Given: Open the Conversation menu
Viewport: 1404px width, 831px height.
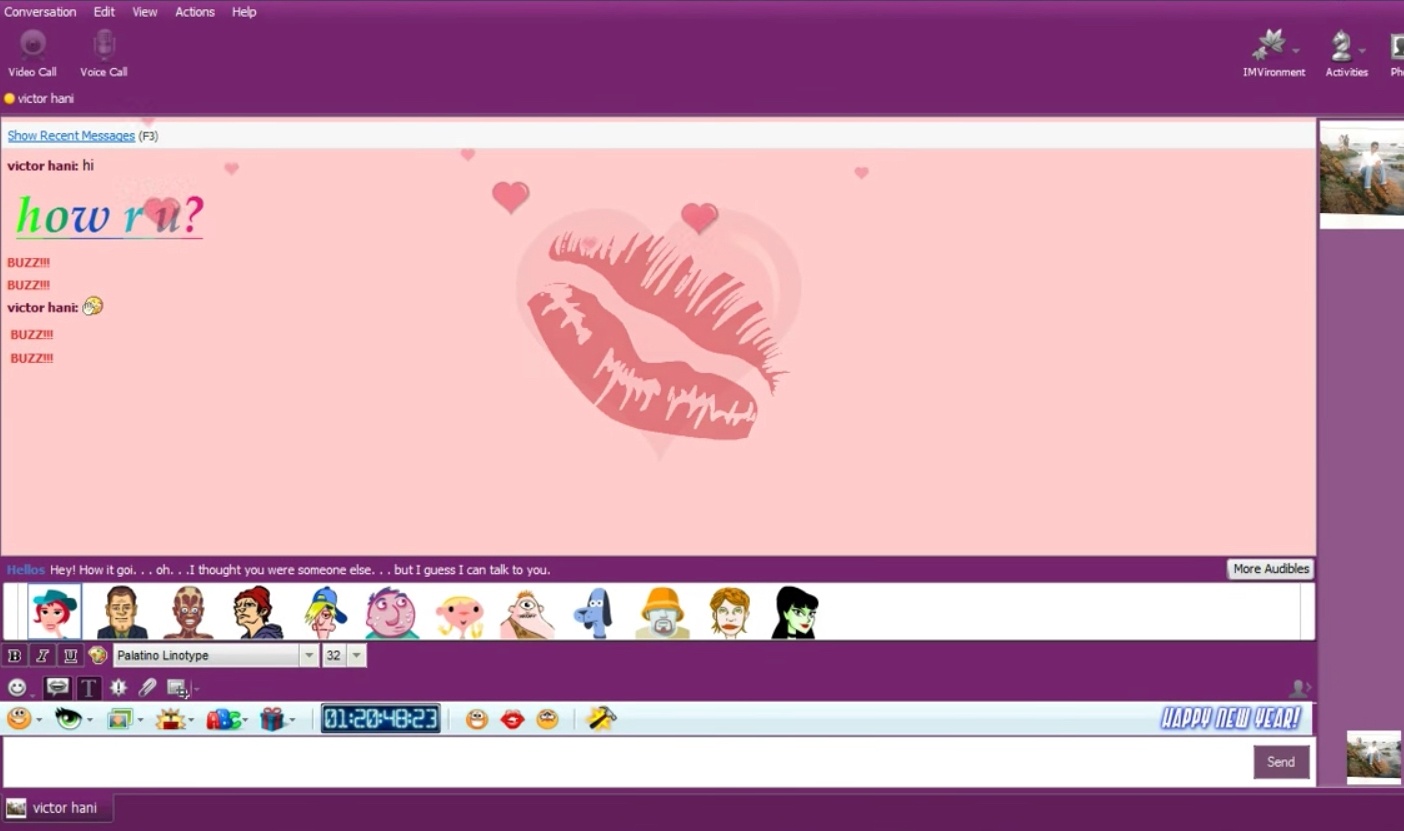Looking at the screenshot, I should (40, 12).
